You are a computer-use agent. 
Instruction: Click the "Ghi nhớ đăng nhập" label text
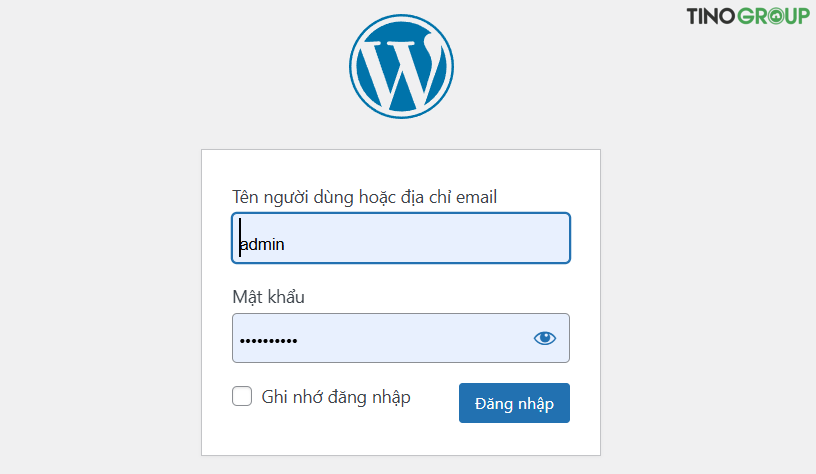[x=336, y=397]
